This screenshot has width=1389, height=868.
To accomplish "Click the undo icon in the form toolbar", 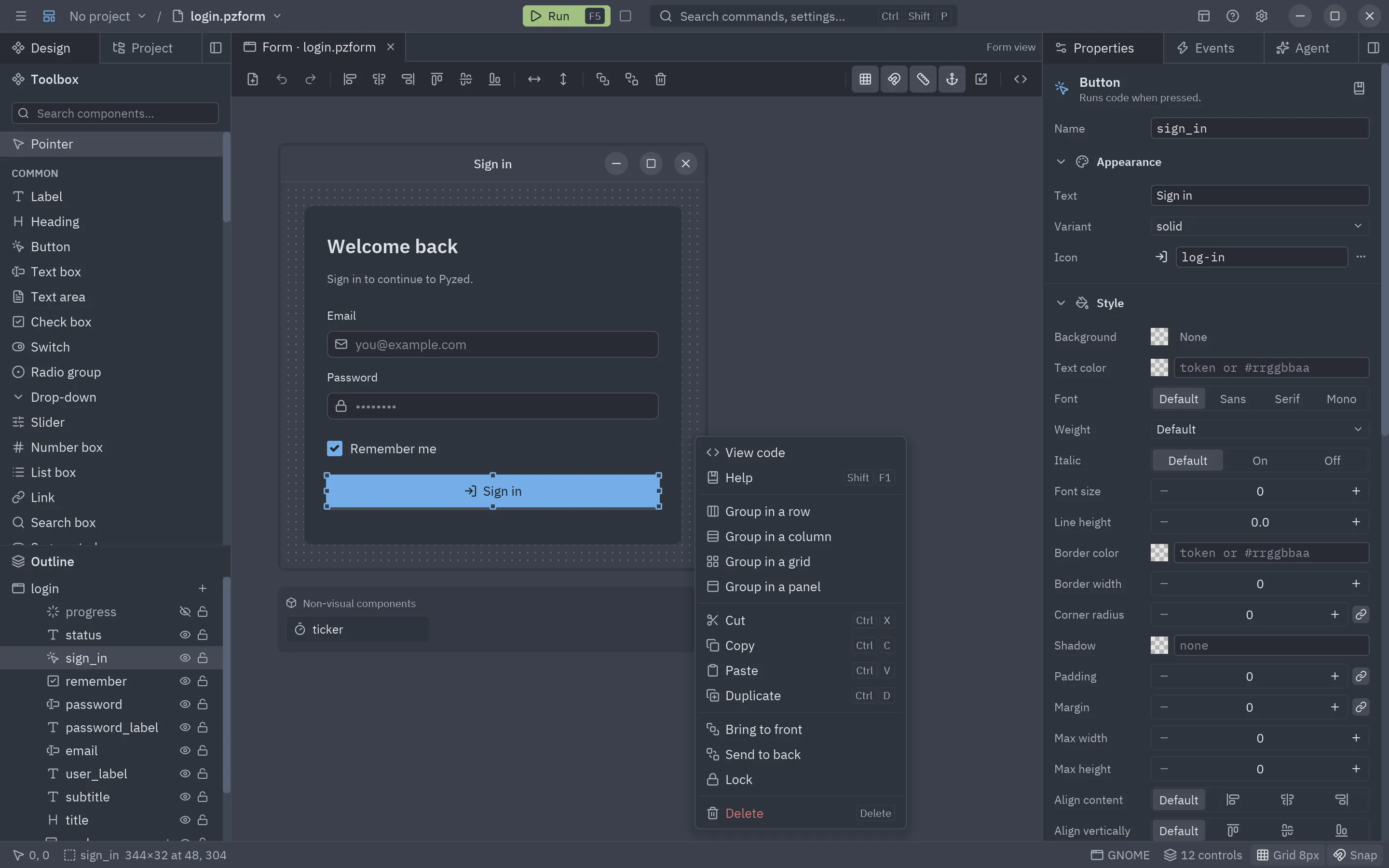I will click(x=281, y=79).
